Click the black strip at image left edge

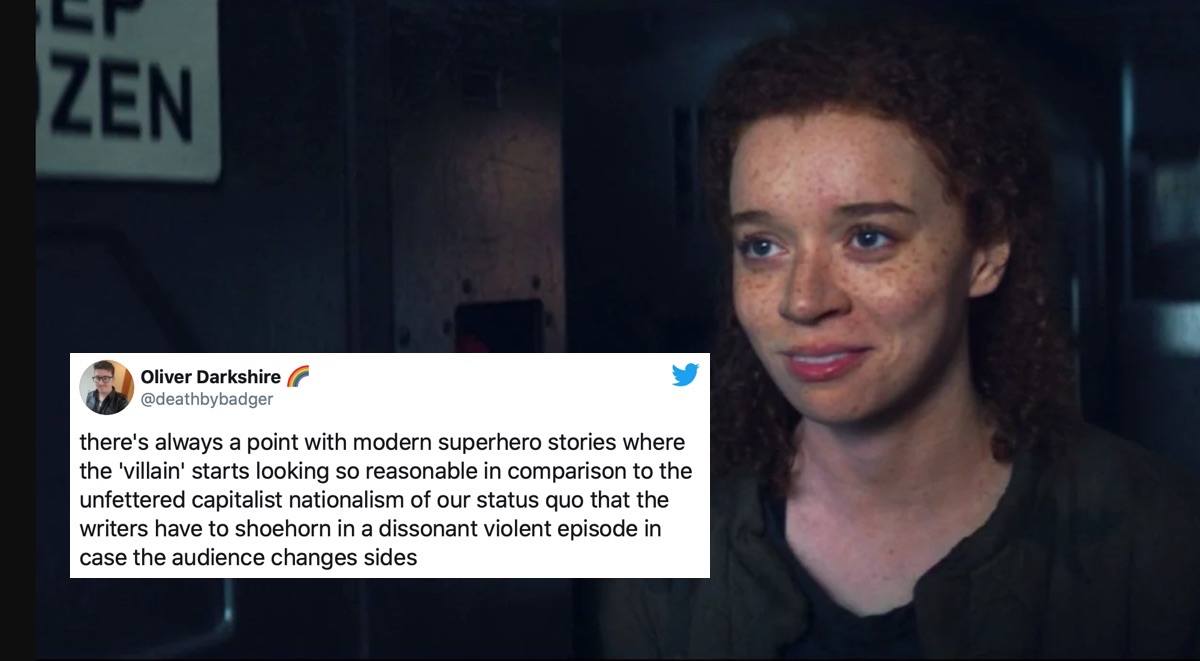click(x=17, y=330)
